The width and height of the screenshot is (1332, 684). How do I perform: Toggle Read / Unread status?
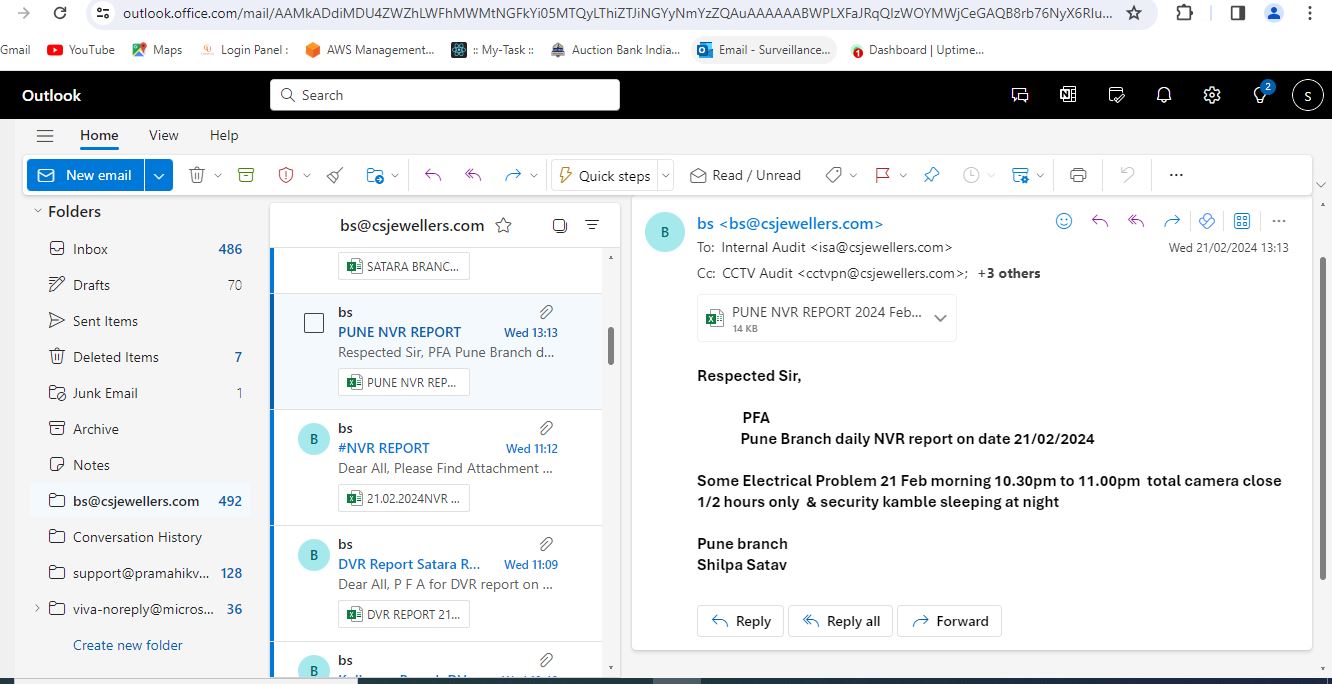coord(746,175)
